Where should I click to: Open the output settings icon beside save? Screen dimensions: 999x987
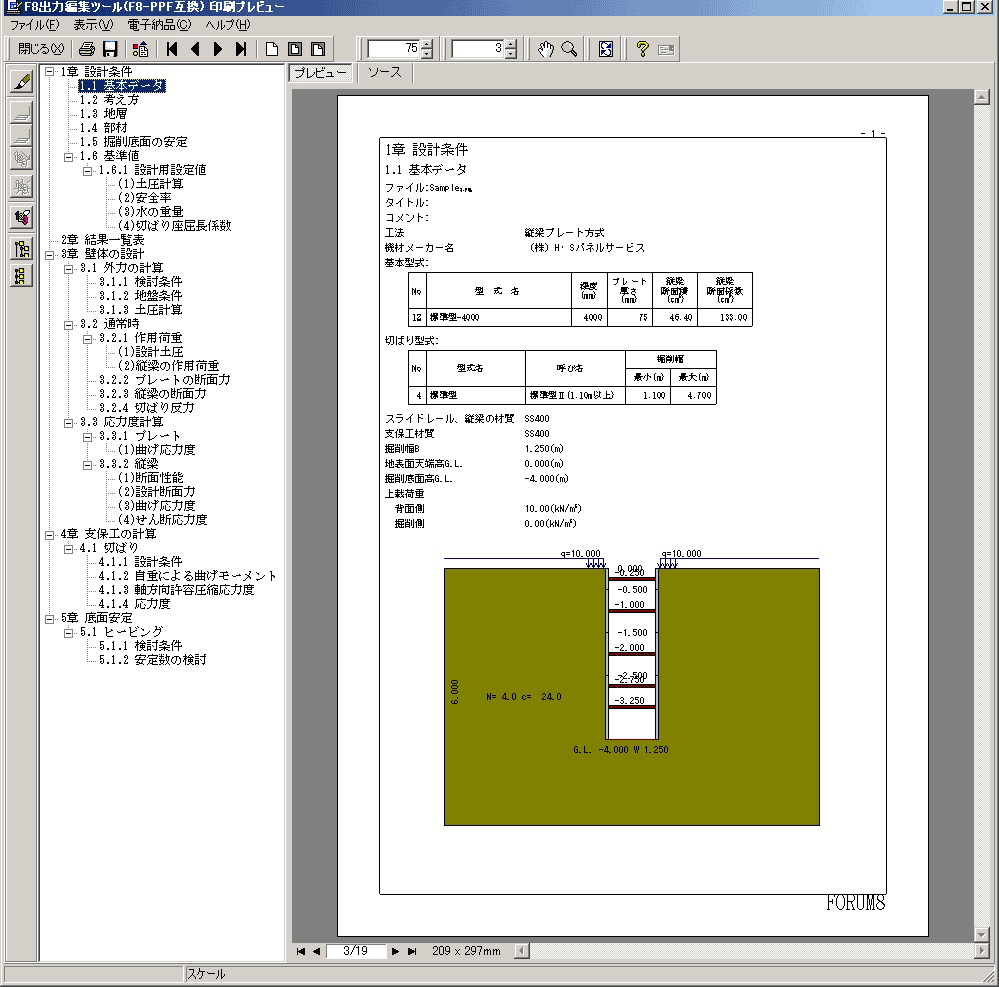click(140, 49)
